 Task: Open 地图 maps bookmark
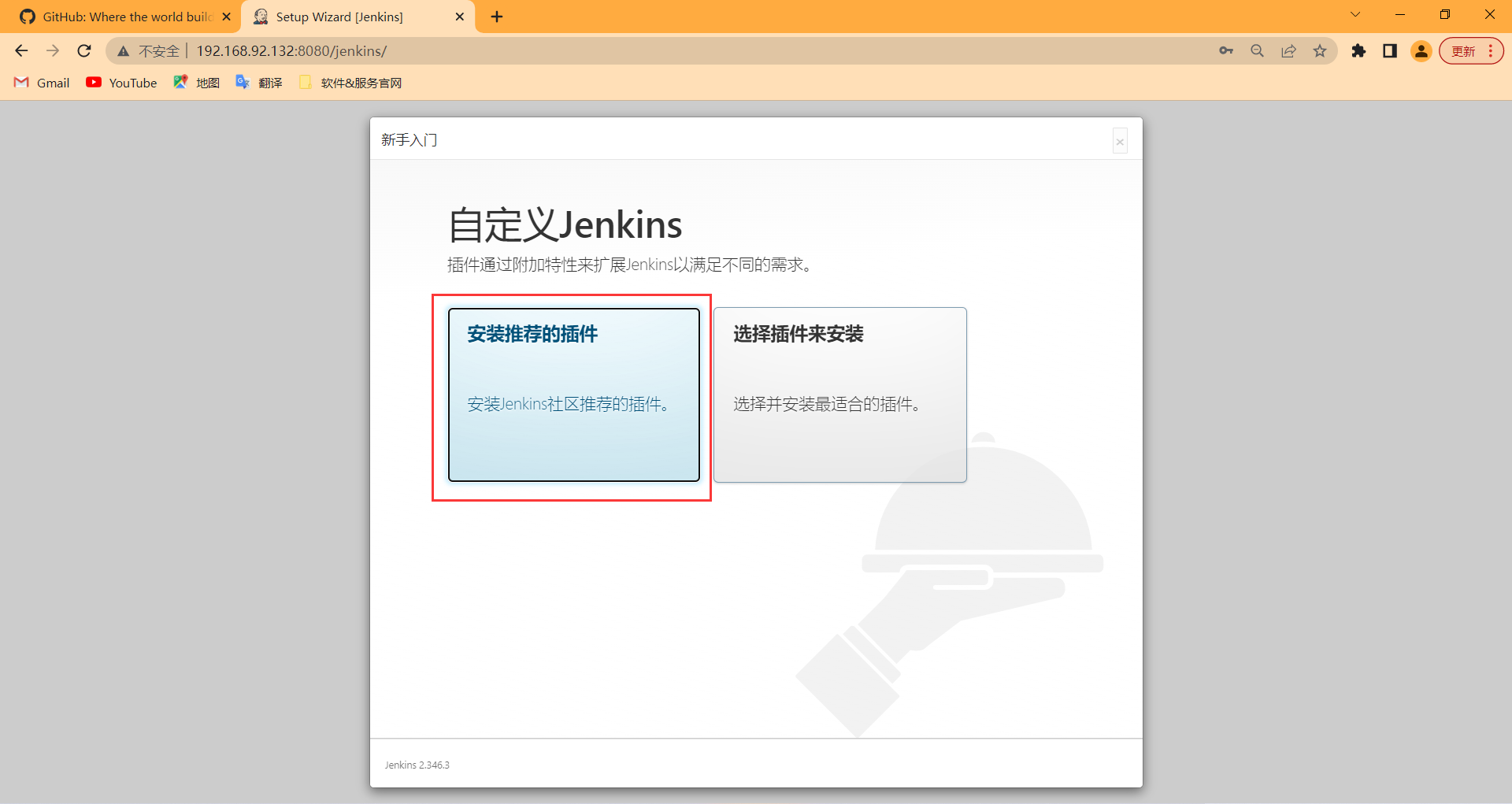[197, 83]
